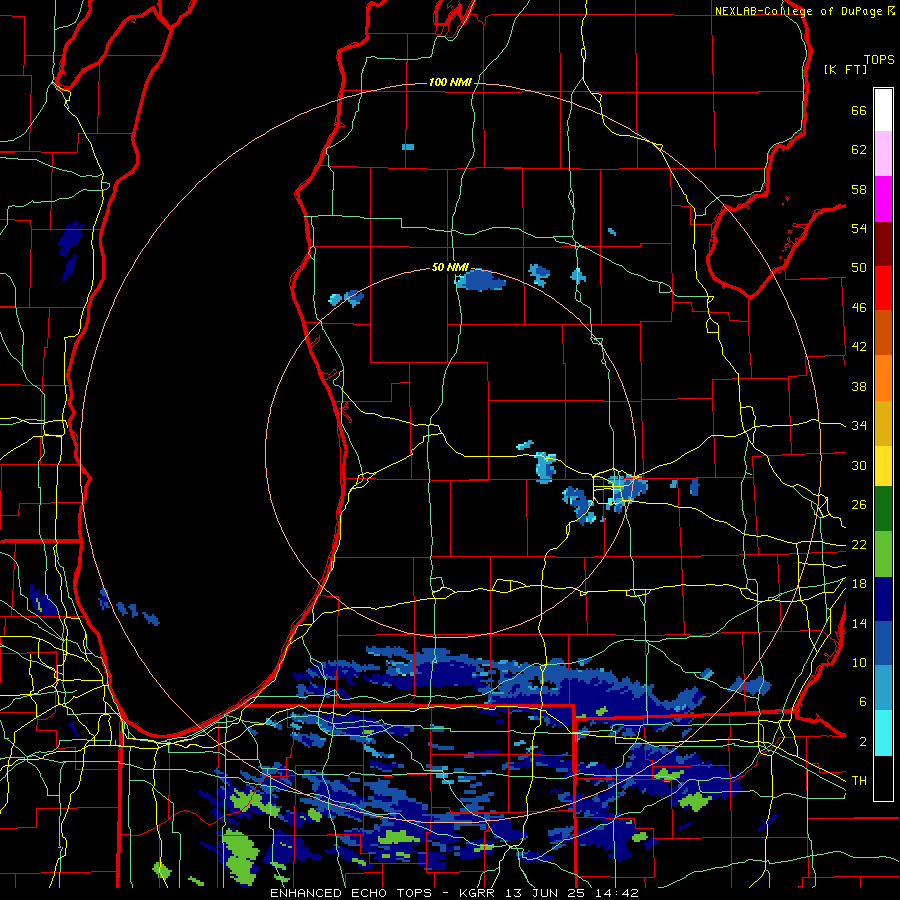
Task: Click the '6' legend label
Action: click(863, 702)
